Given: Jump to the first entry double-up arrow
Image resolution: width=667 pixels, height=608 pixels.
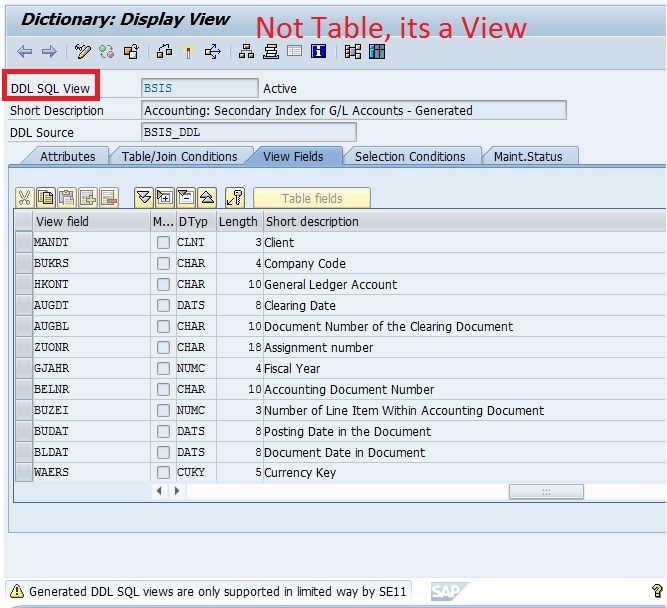Looking at the screenshot, I should [x=207, y=198].
